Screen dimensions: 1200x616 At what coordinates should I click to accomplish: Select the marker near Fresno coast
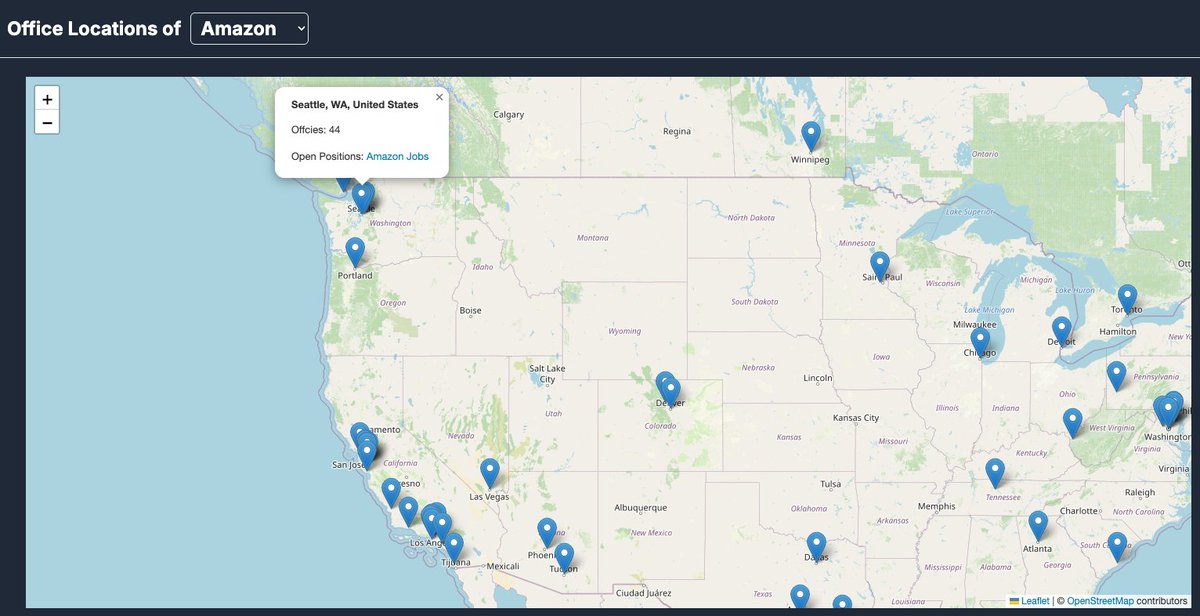tap(391, 494)
